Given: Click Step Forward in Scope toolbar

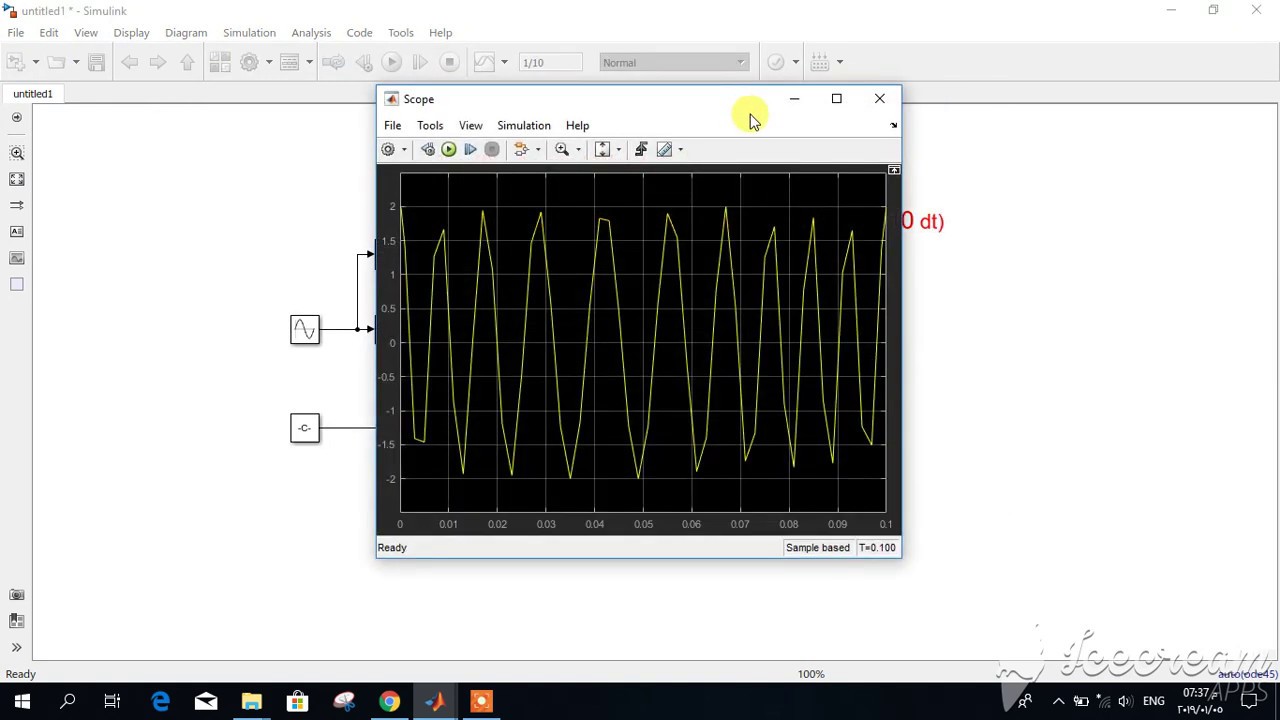Looking at the screenshot, I should click(x=470, y=149).
